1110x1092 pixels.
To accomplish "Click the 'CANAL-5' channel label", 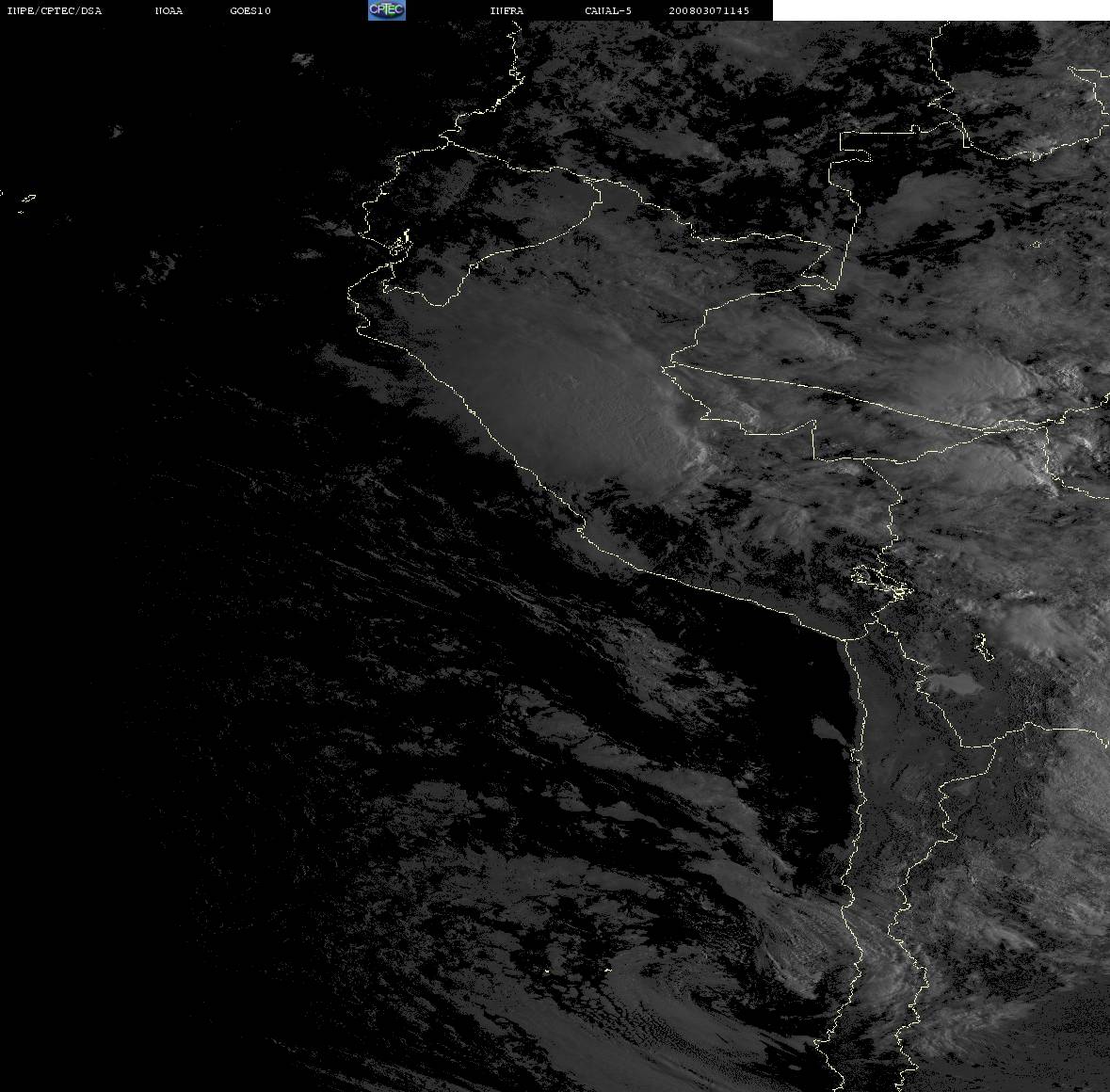I will click(608, 10).
